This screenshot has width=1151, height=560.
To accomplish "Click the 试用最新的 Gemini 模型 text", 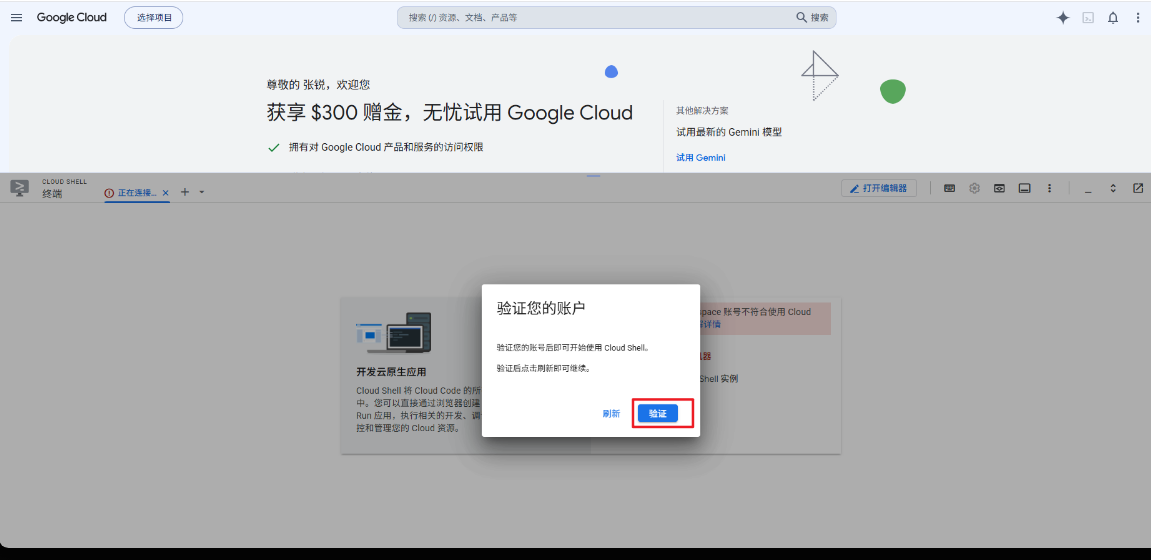I will coord(729,132).
